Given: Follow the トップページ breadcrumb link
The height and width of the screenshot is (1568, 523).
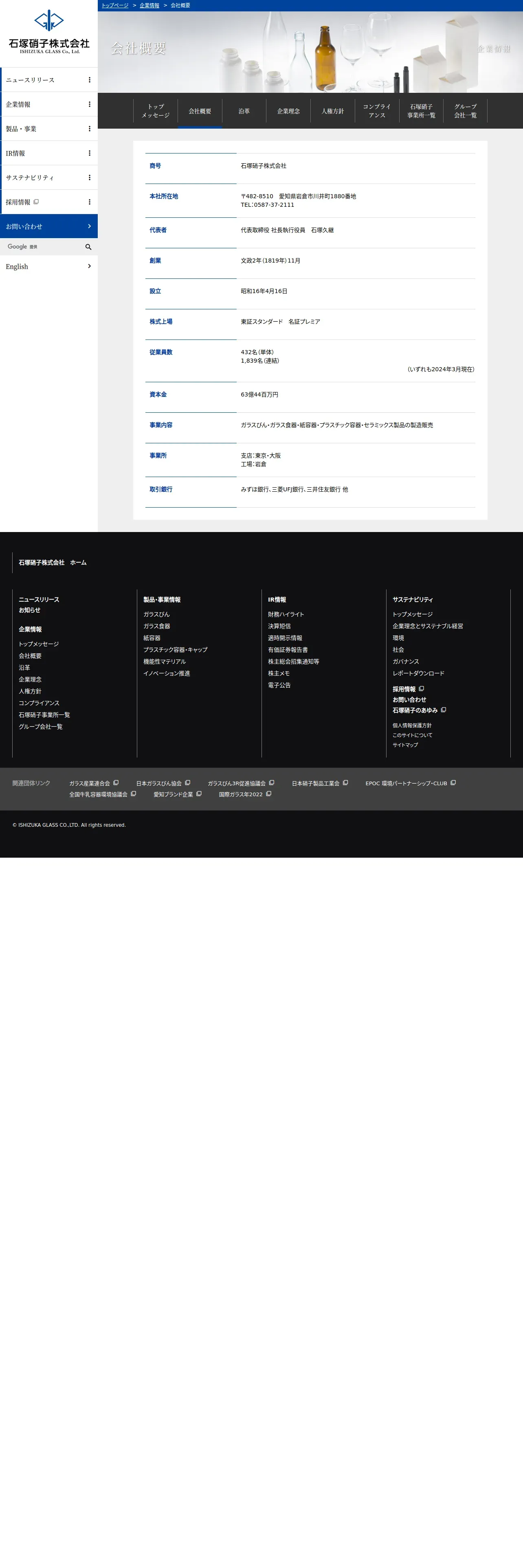Looking at the screenshot, I should 115,5.
